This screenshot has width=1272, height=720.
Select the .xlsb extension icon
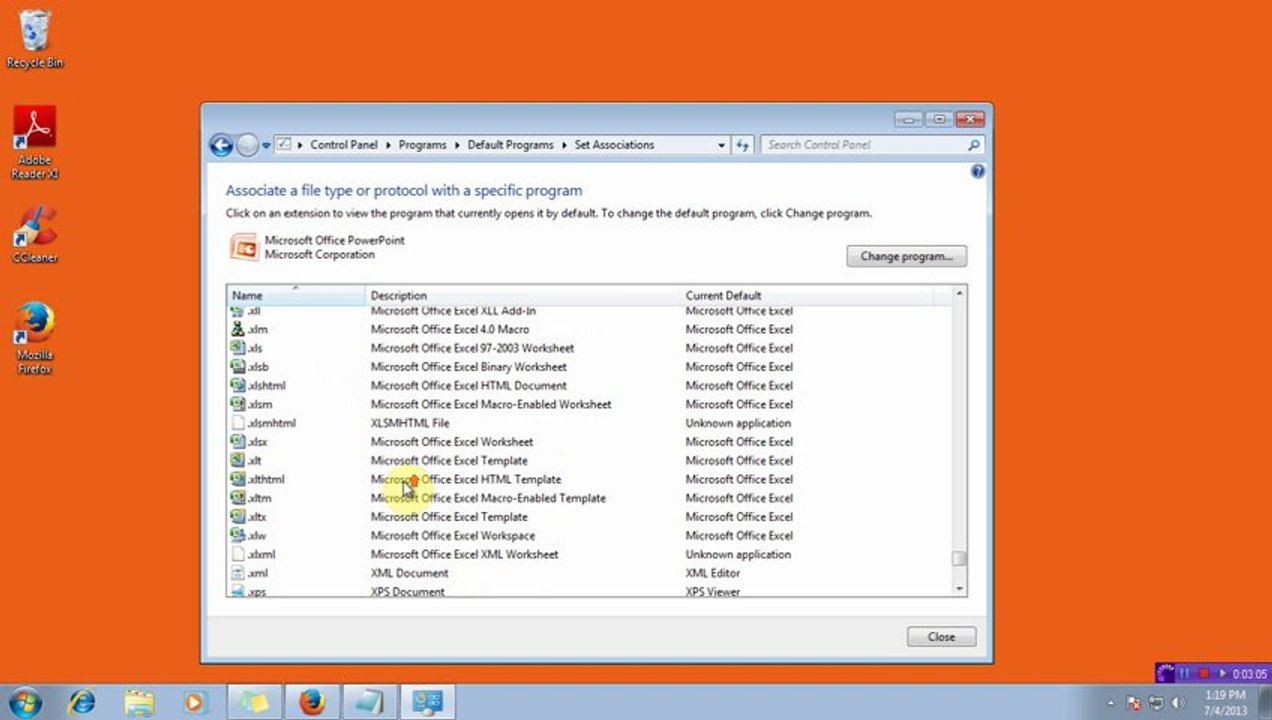pyautogui.click(x=237, y=367)
